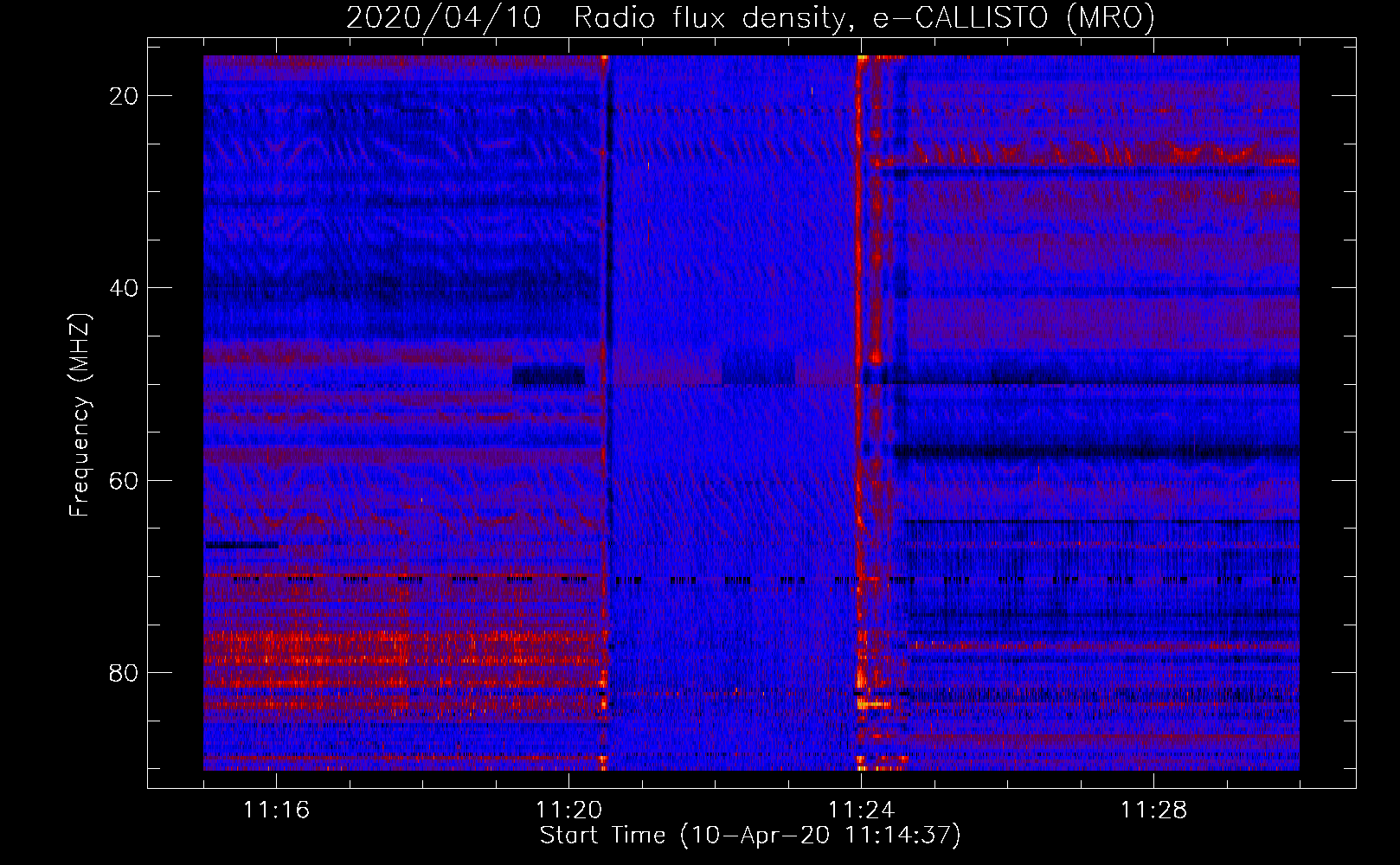Click the bright vertical burst at 11:24

click(x=862, y=413)
